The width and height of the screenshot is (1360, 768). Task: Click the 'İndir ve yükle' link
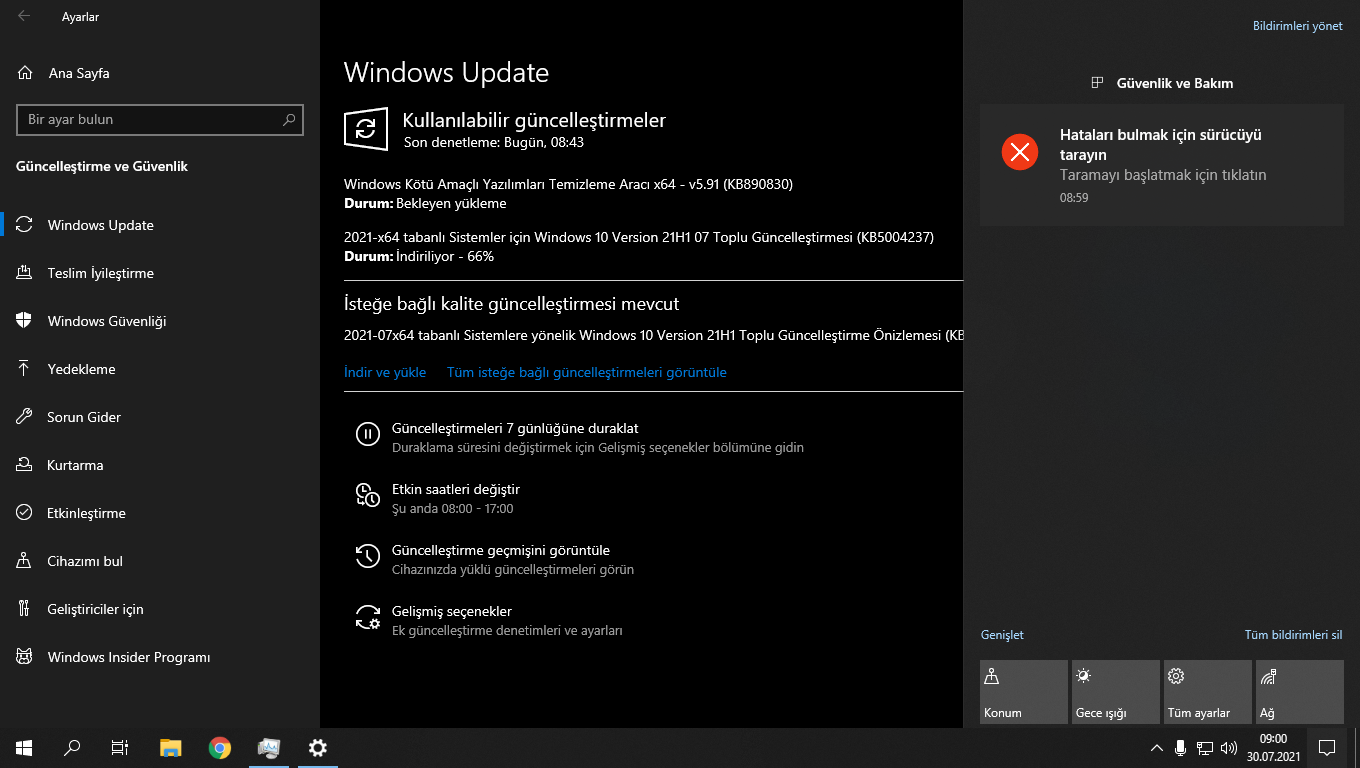pyautogui.click(x=385, y=372)
